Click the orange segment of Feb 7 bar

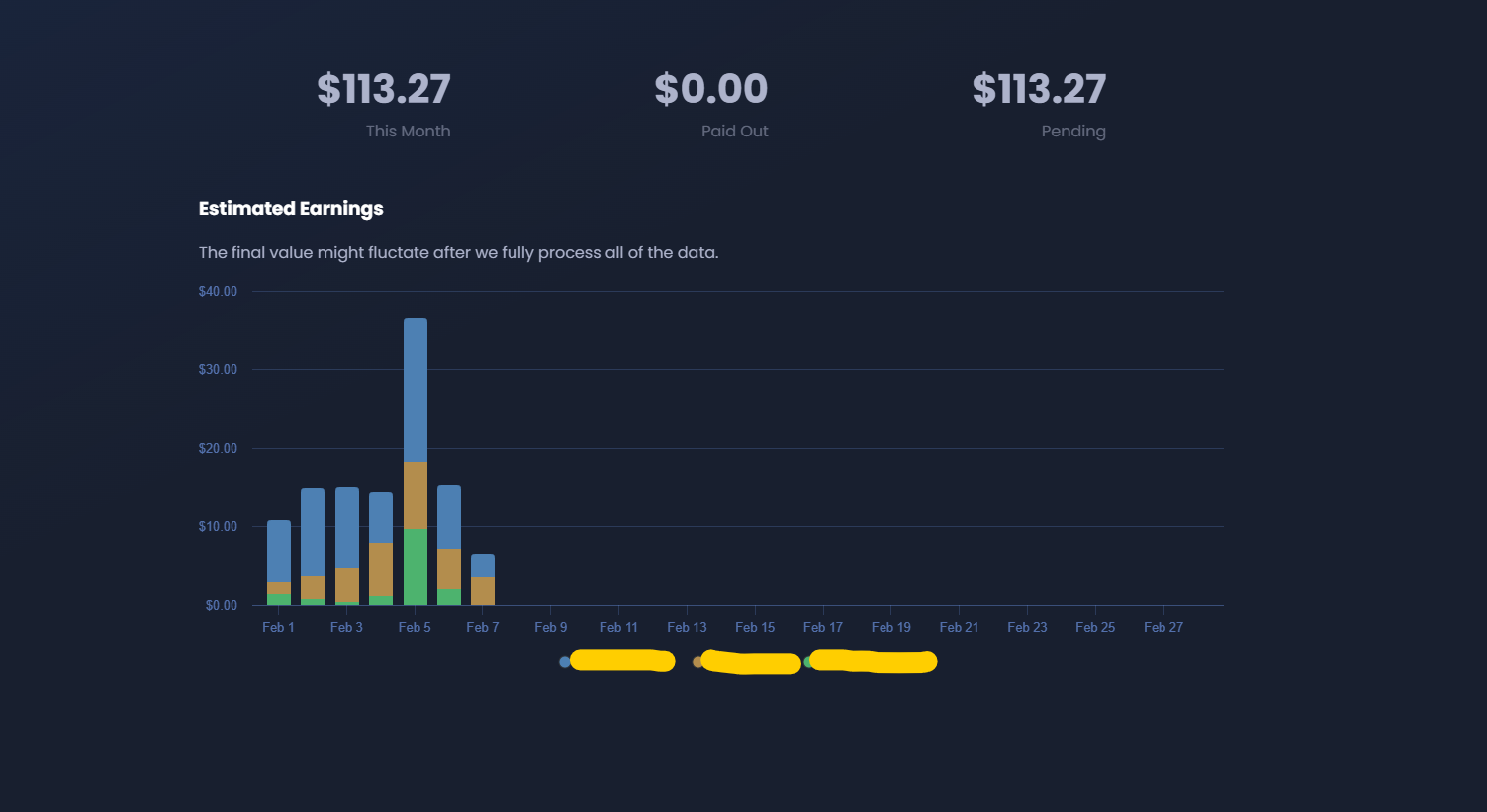point(483,590)
